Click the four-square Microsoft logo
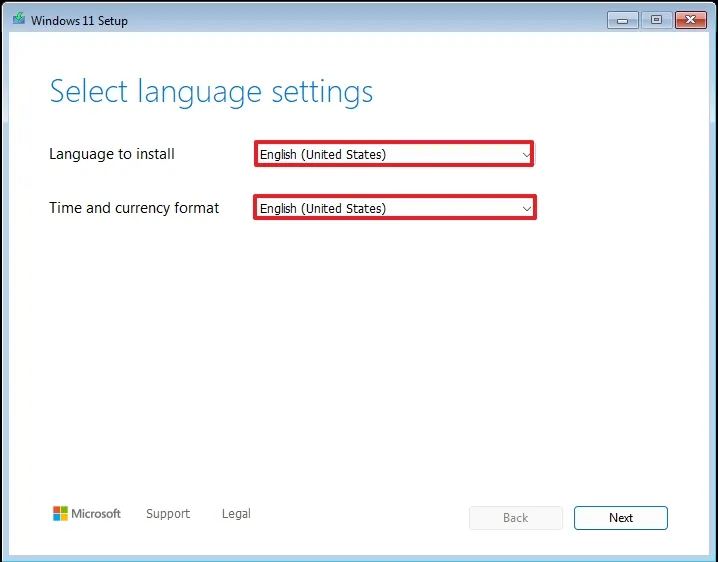This screenshot has height=562, width=718. (61, 514)
